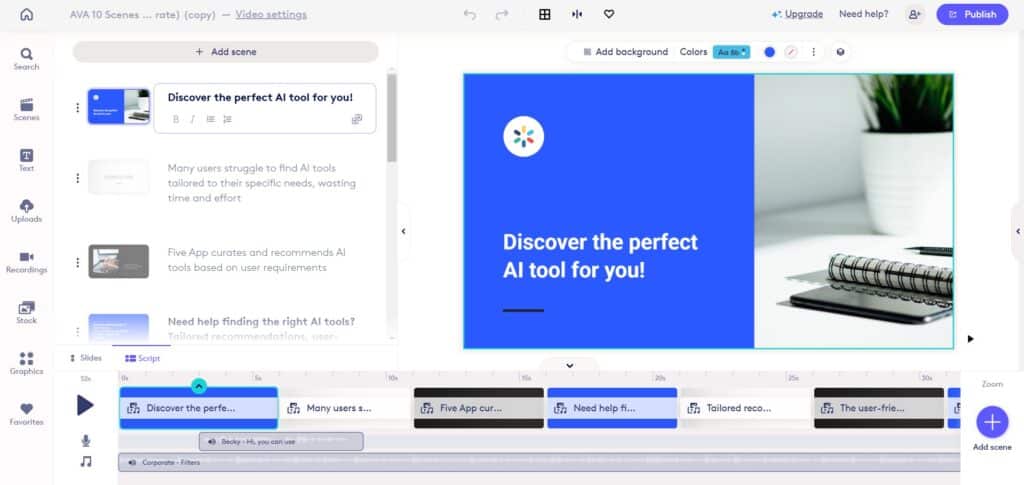Select the no-color slash swatch

[791, 52]
